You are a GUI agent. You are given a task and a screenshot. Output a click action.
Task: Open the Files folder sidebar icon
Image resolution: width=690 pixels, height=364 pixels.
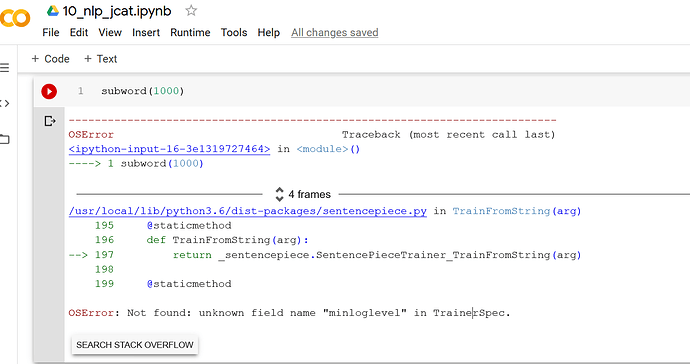pyautogui.click(x=4, y=140)
